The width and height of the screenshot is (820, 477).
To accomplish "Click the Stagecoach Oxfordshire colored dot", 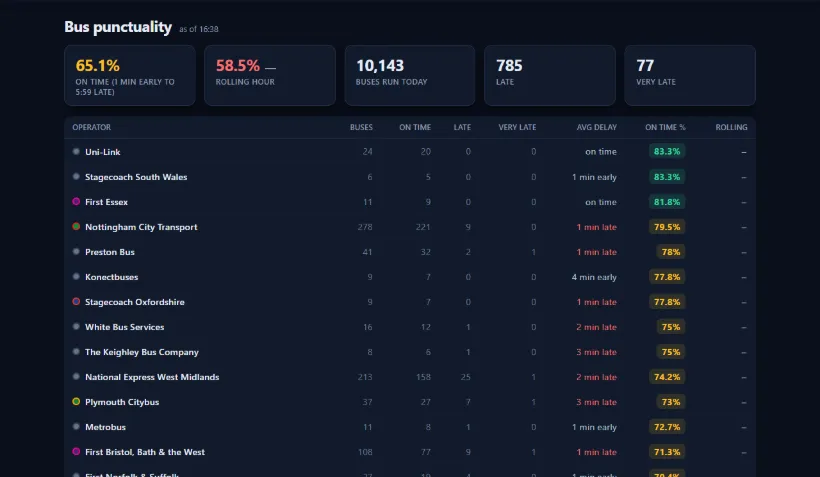I will [76, 302].
